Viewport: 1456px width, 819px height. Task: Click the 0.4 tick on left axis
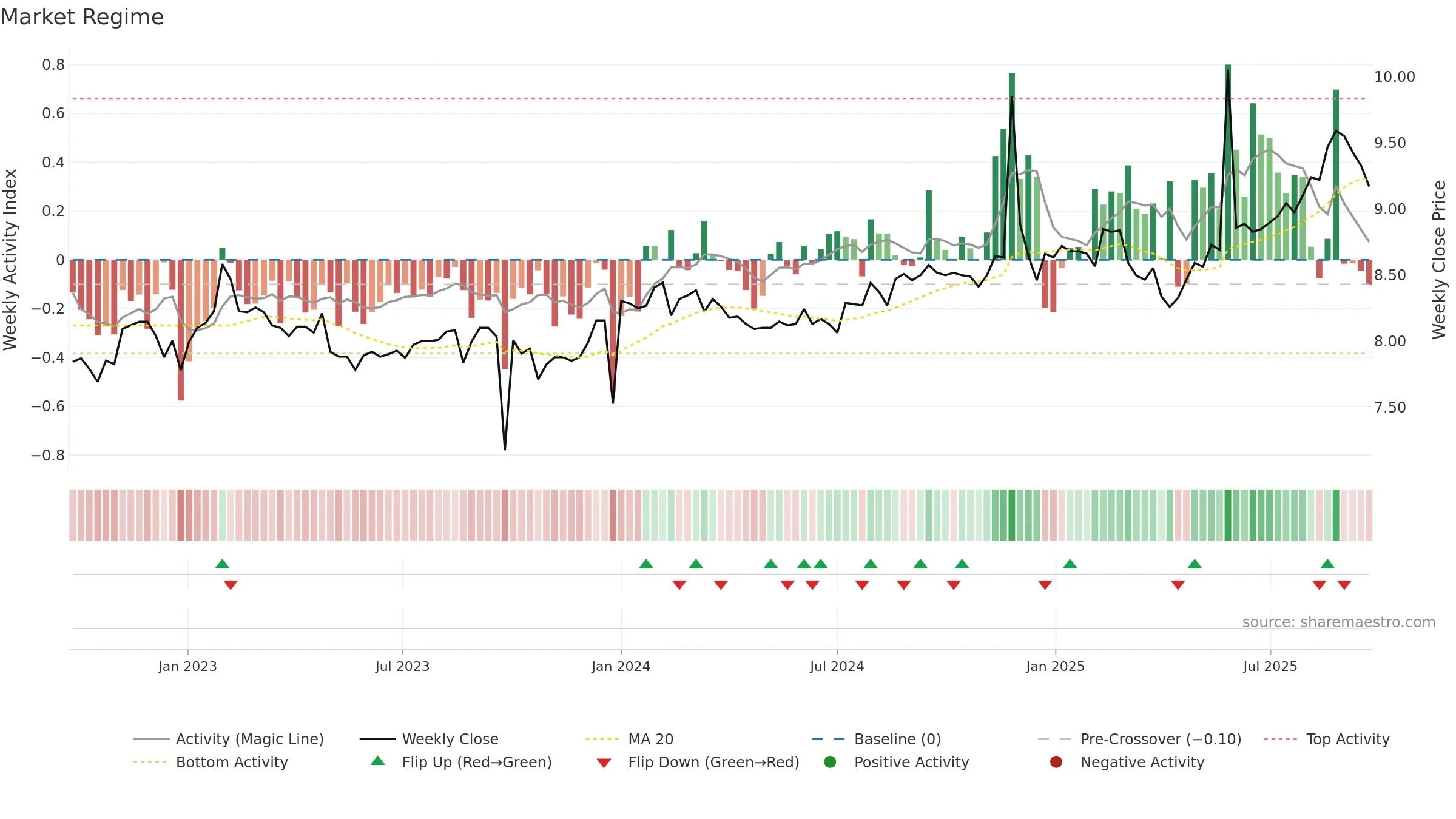pos(53,162)
